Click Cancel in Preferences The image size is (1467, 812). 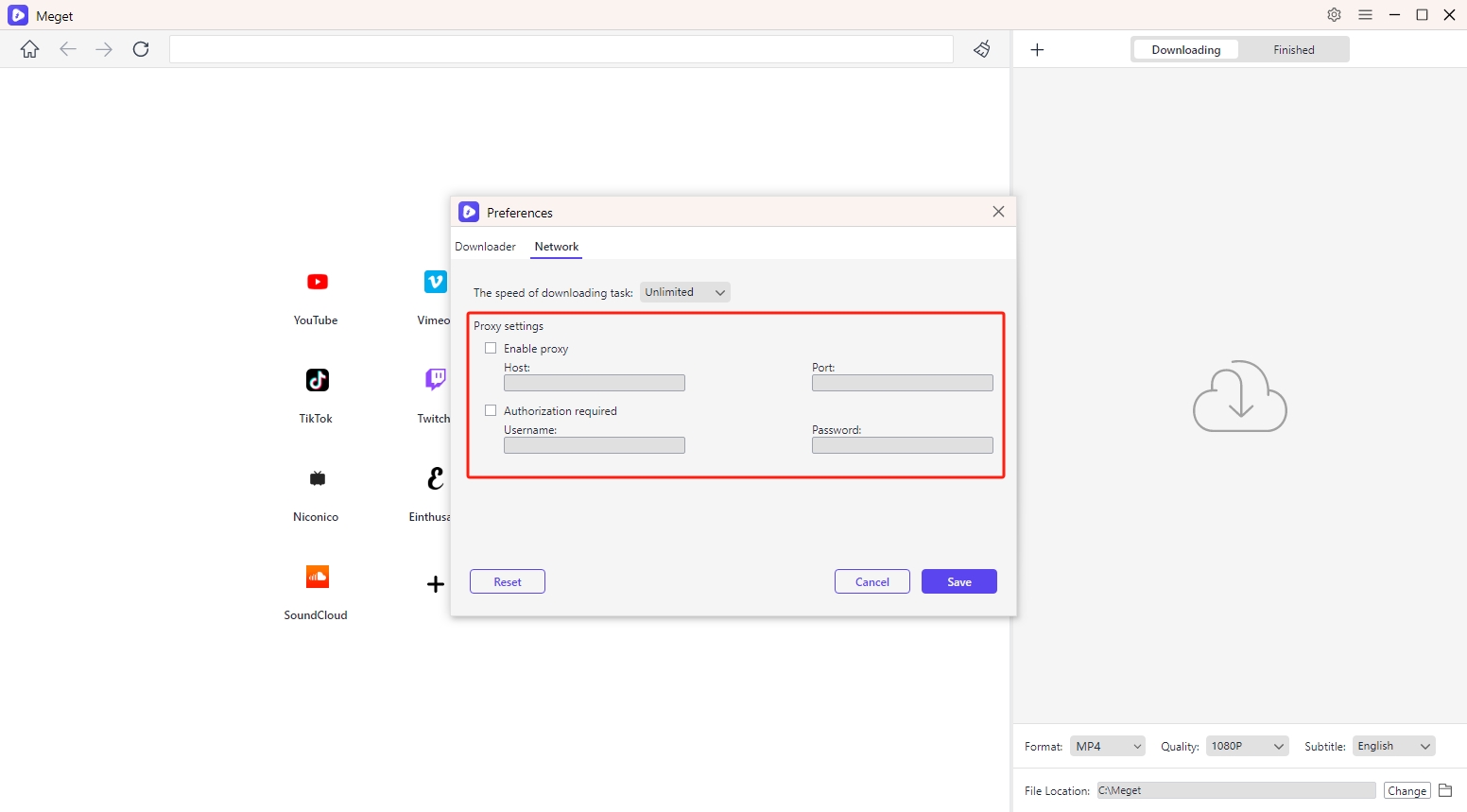pyautogui.click(x=872, y=581)
